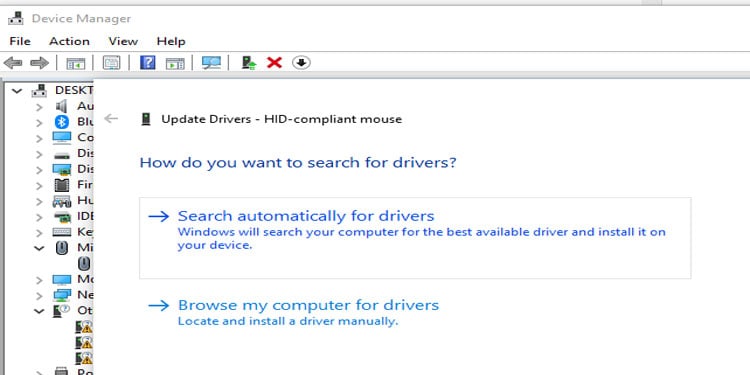Screen dimensions: 750x375
Task: Select the Monitors category monitor icon
Action: click(x=62, y=279)
